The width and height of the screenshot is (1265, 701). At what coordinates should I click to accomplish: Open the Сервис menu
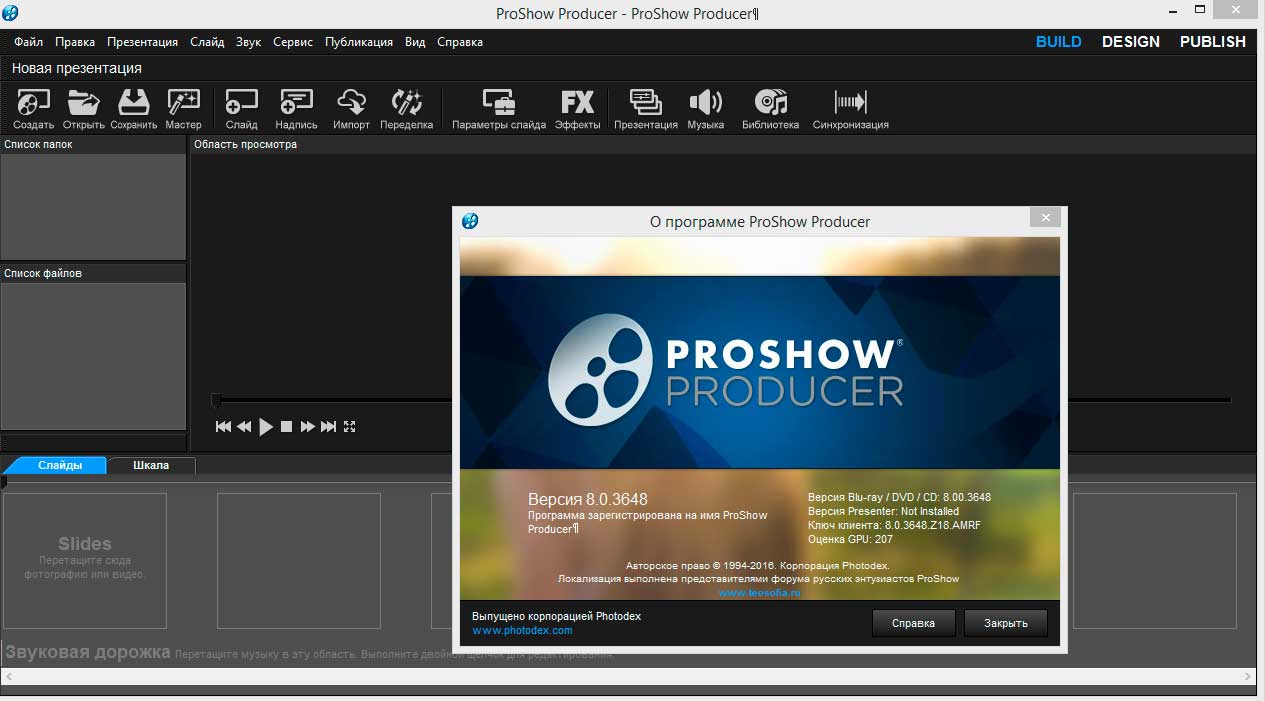(293, 42)
